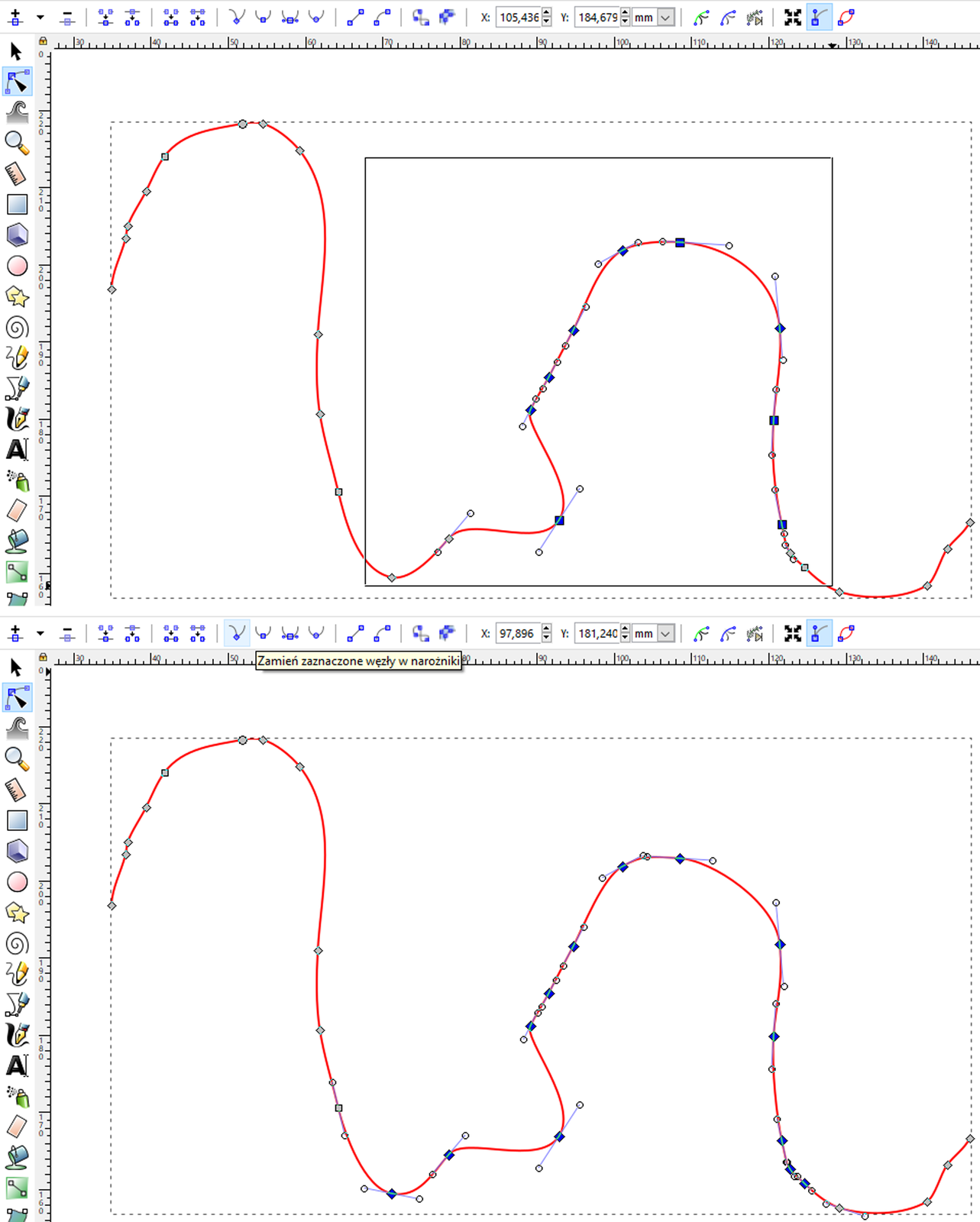
Task: Expand insert-node options arrow in upper toolbar
Action: pyautogui.click(x=40, y=17)
